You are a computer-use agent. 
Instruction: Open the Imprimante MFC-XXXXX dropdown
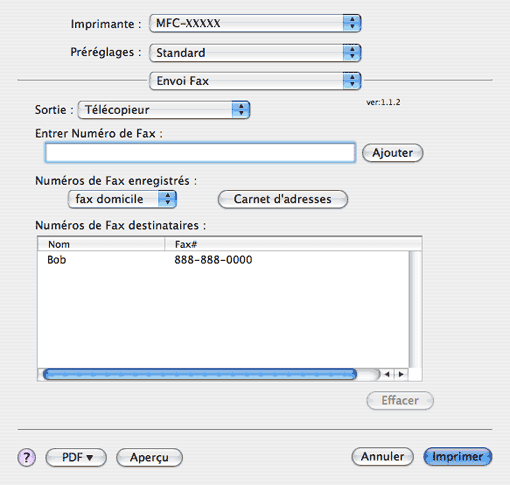[x=255, y=23]
